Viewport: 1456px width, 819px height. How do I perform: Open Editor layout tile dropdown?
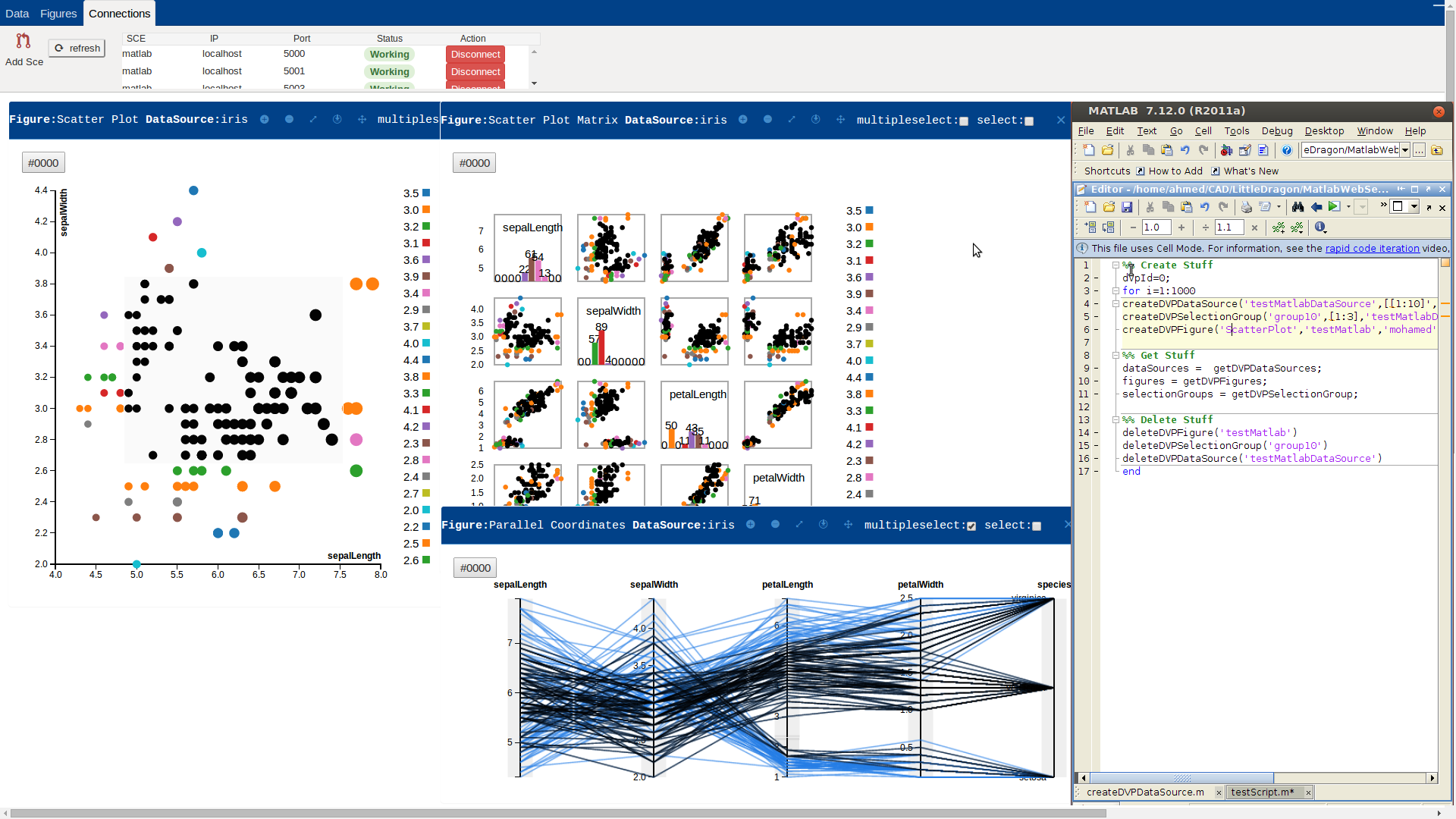1414,207
